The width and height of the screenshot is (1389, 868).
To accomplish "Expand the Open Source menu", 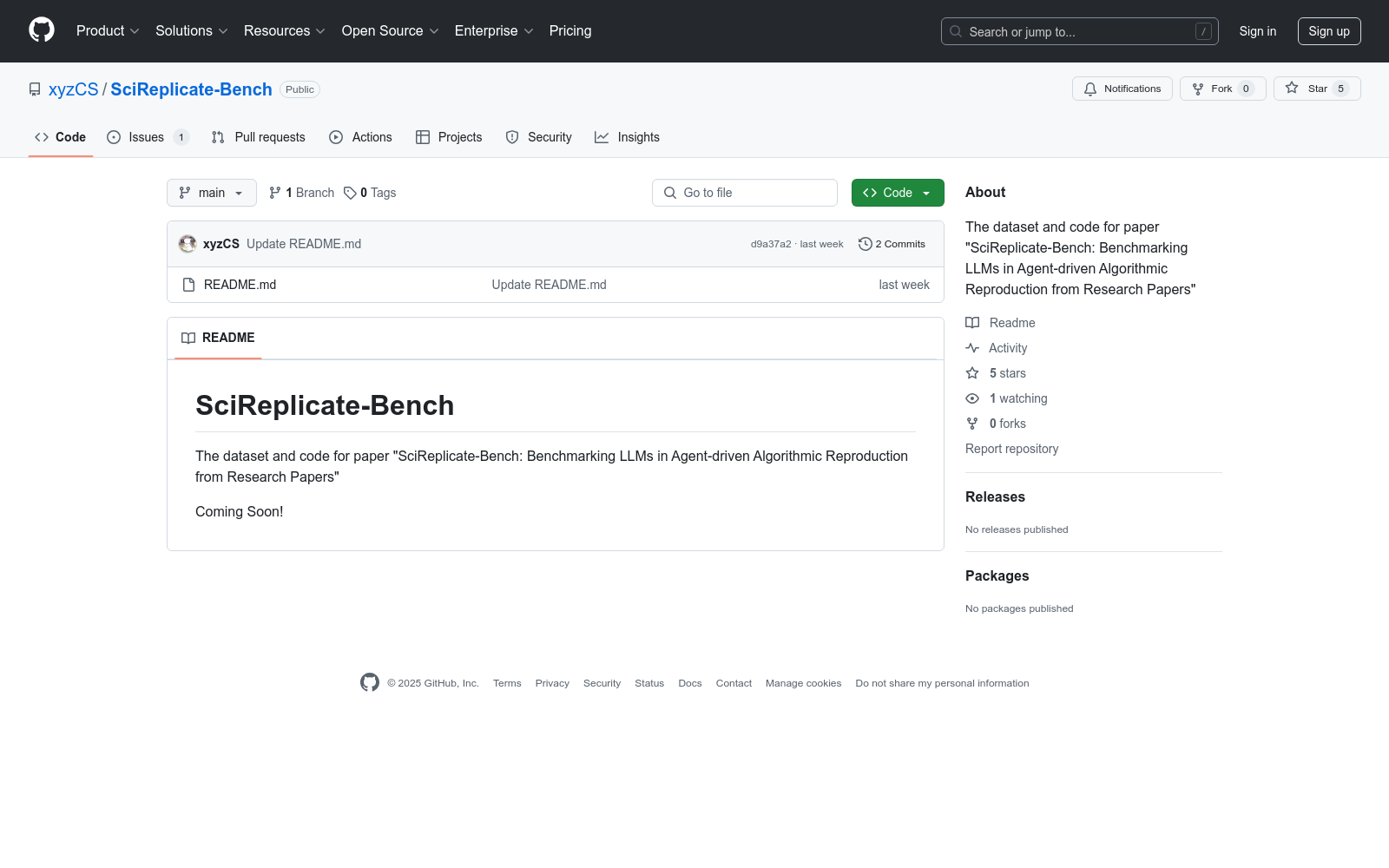I will (x=391, y=31).
